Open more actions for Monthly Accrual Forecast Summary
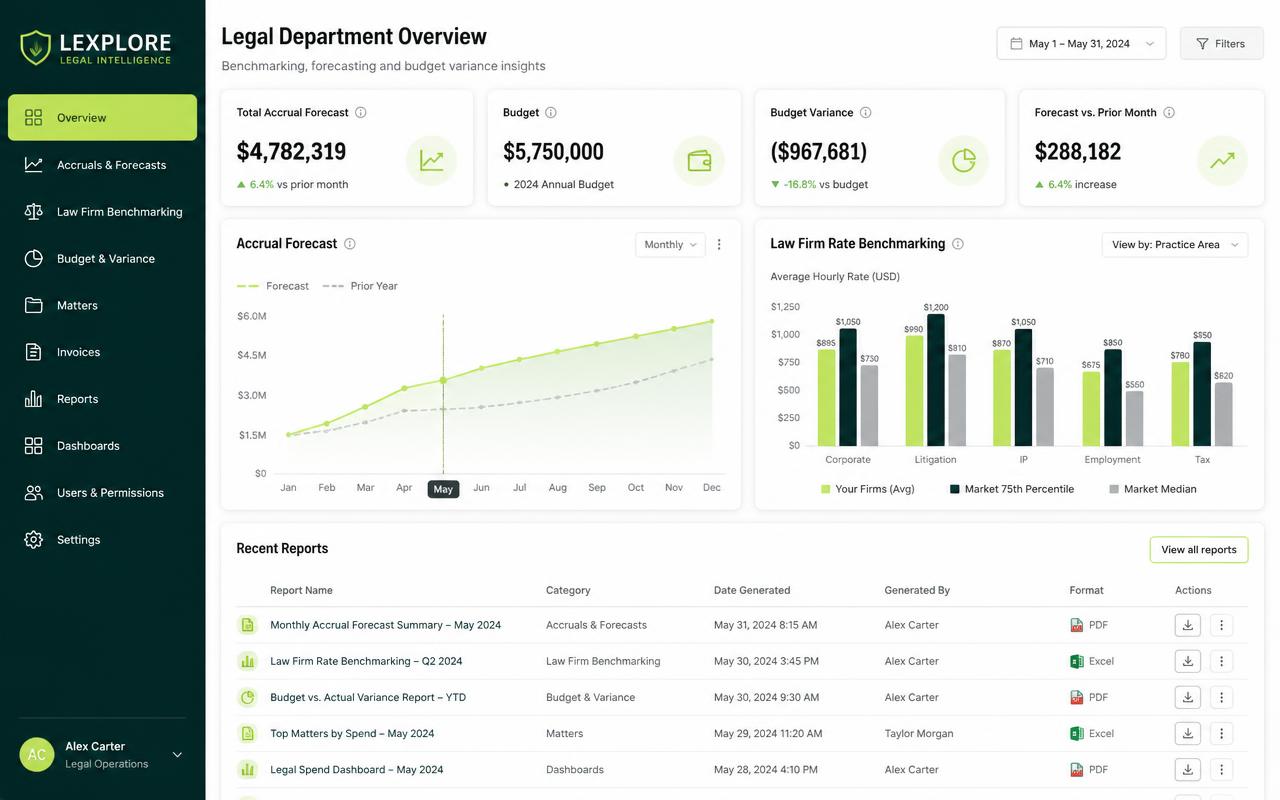This screenshot has height=800, width=1280. coord(1221,625)
